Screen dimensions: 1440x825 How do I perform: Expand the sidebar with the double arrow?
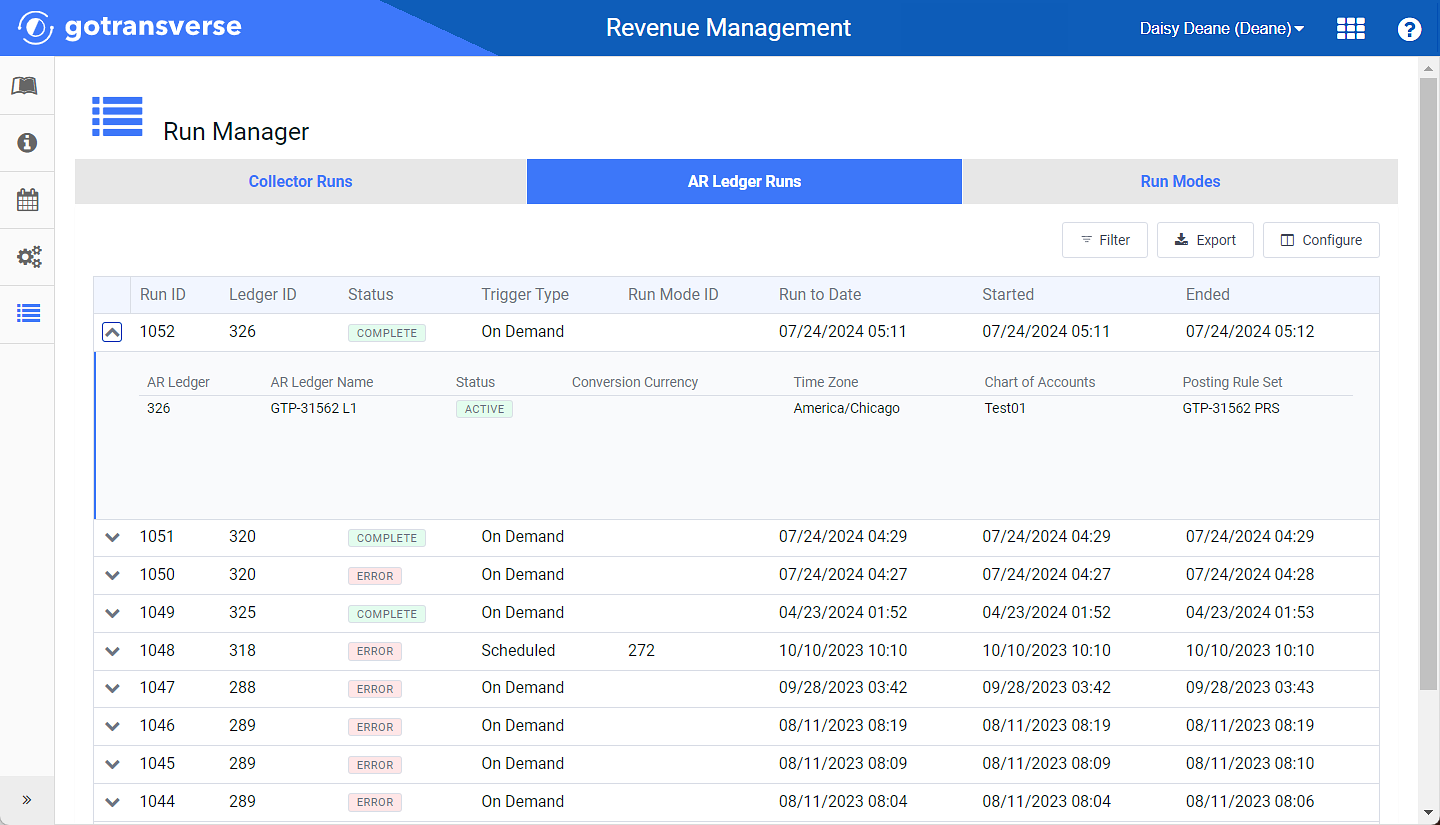[27, 800]
